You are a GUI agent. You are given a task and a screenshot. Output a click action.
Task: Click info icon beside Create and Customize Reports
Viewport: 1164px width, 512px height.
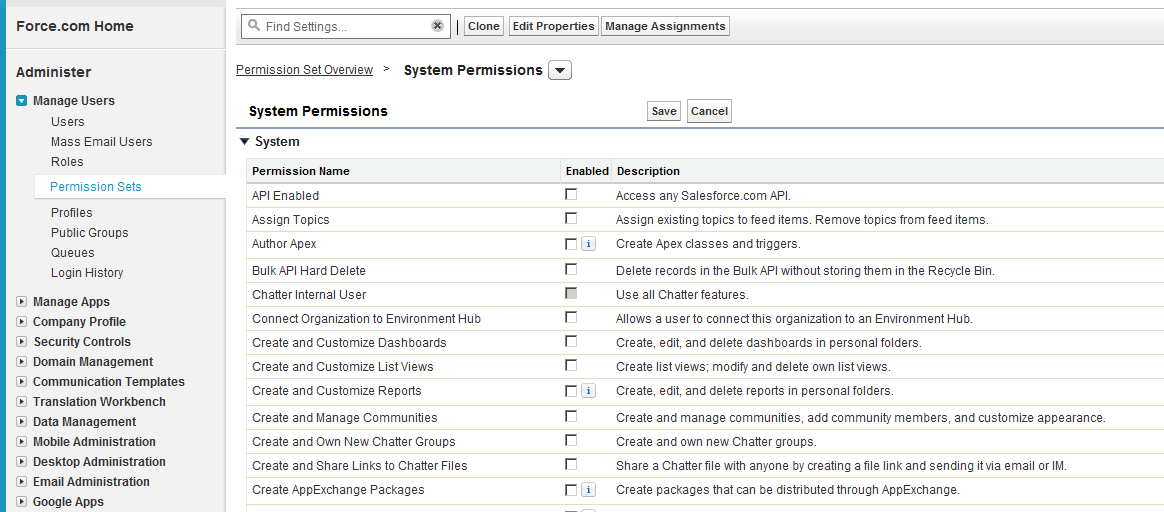[x=588, y=390]
